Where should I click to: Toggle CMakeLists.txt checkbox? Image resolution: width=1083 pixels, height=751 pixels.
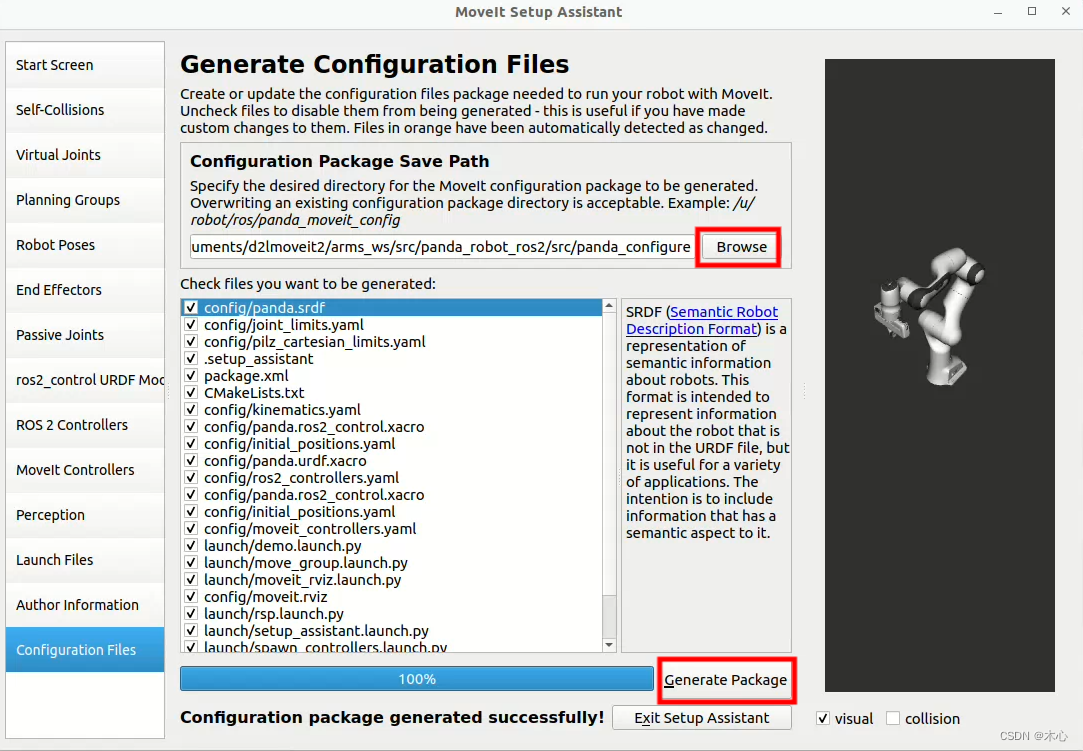coord(191,392)
